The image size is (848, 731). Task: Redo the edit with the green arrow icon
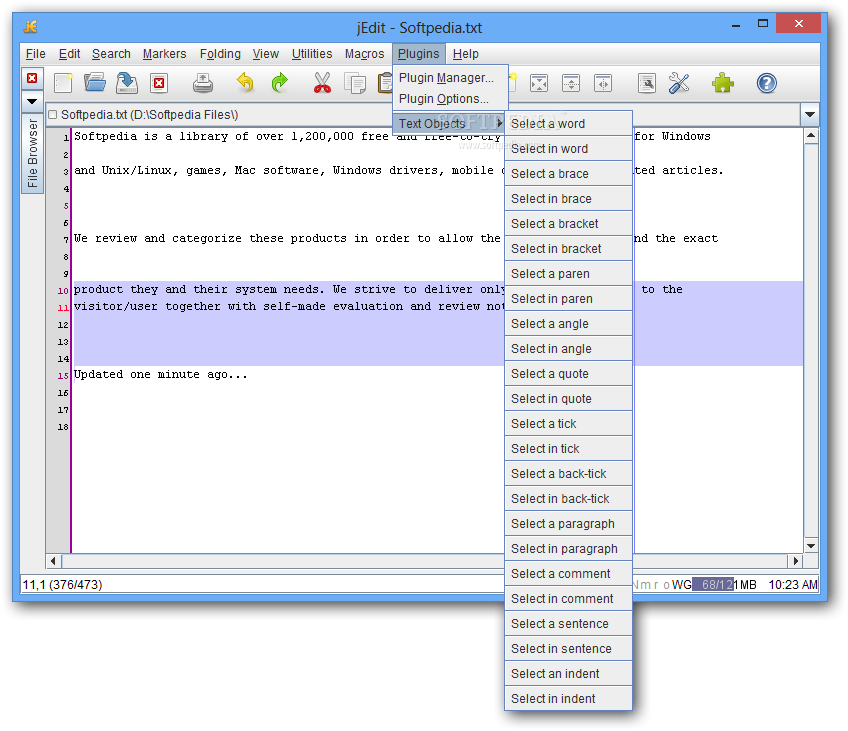(279, 83)
